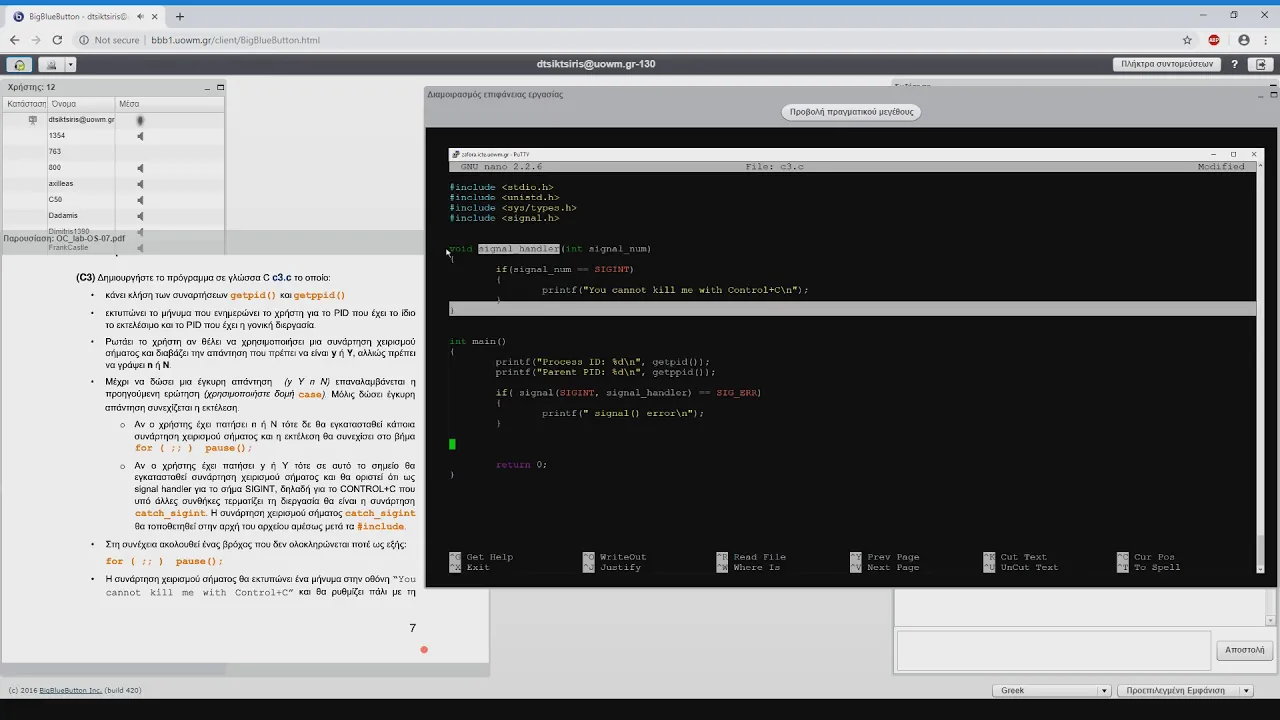Click the chat message input box
Screen dimensions: 1280x720
click(1053, 651)
